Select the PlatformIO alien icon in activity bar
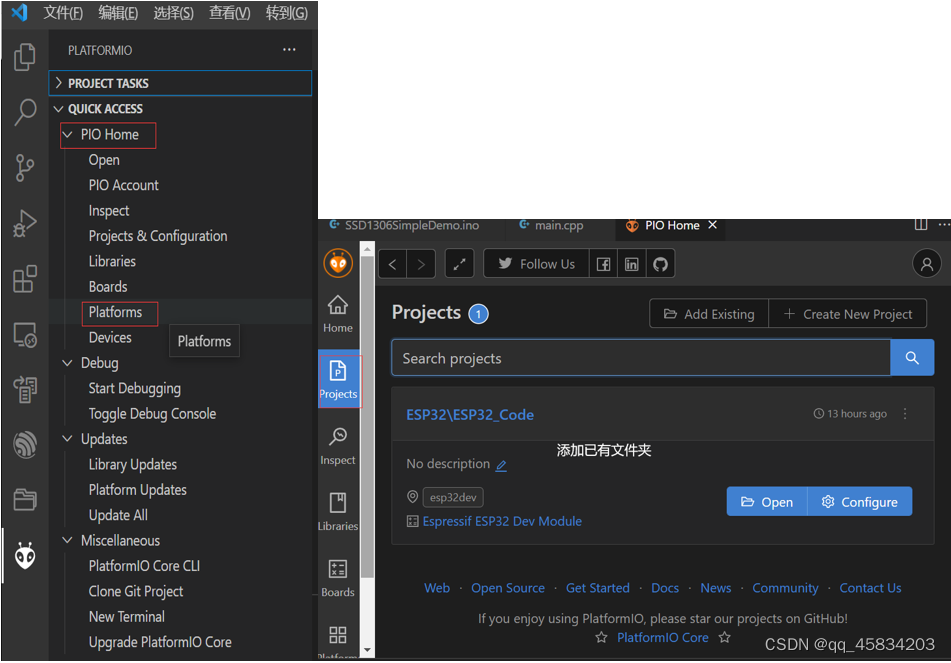The image size is (951, 663). pos(25,555)
